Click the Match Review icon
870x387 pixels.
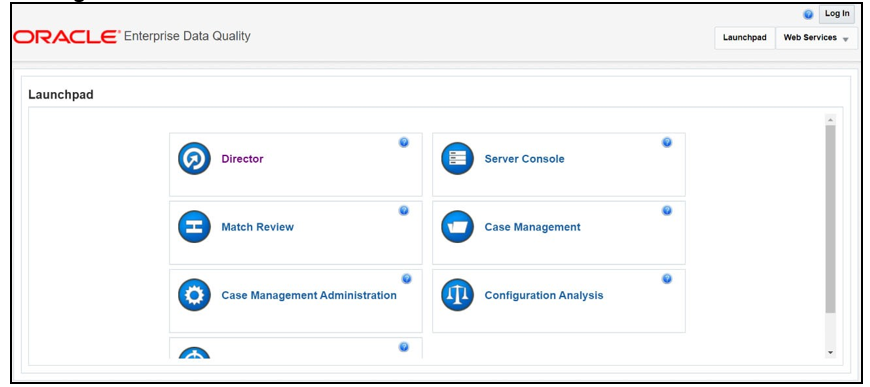pos(194,227)
